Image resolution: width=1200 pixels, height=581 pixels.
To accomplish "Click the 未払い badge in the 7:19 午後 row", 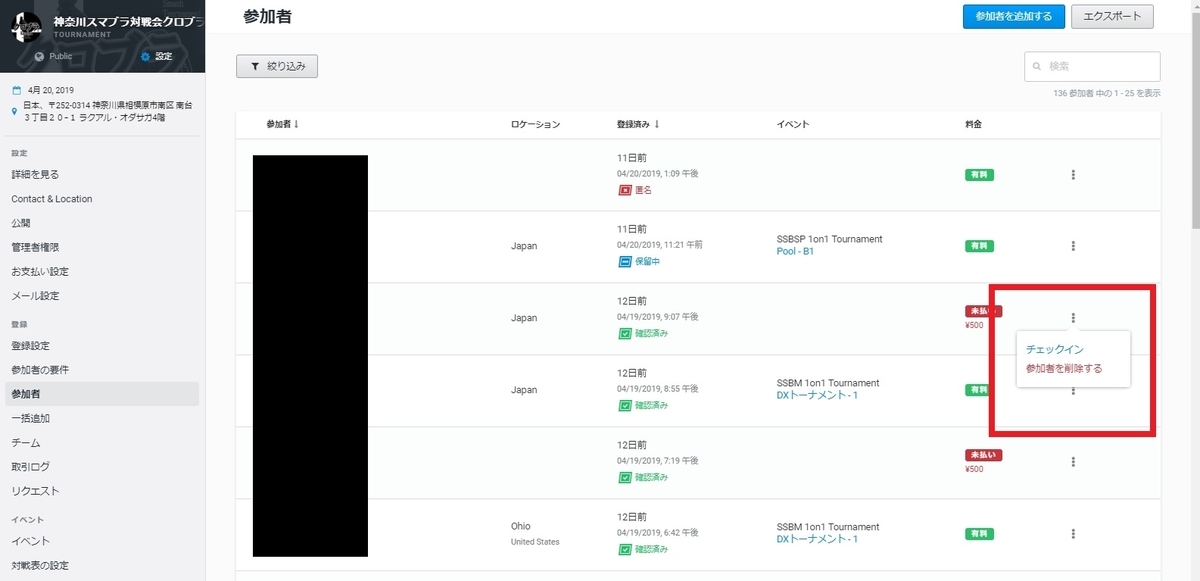I will (x=983, y=455).
